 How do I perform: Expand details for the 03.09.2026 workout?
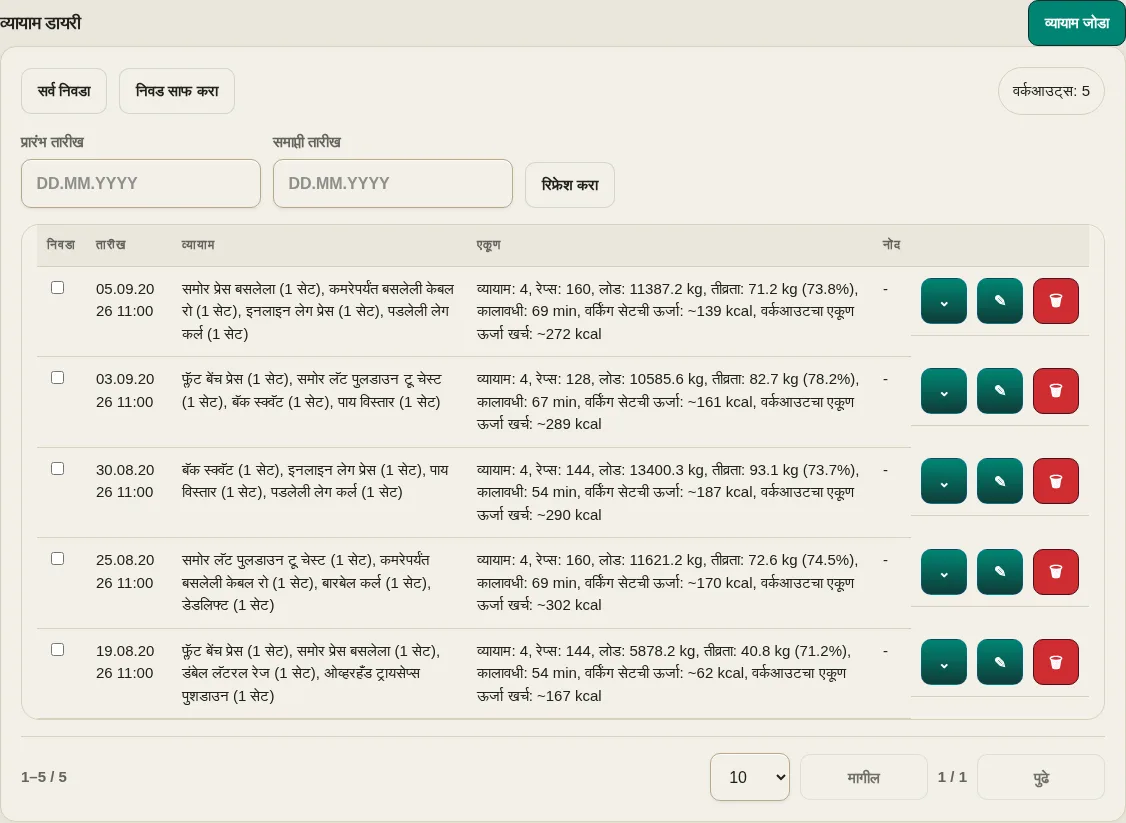[x=944, y=391]
